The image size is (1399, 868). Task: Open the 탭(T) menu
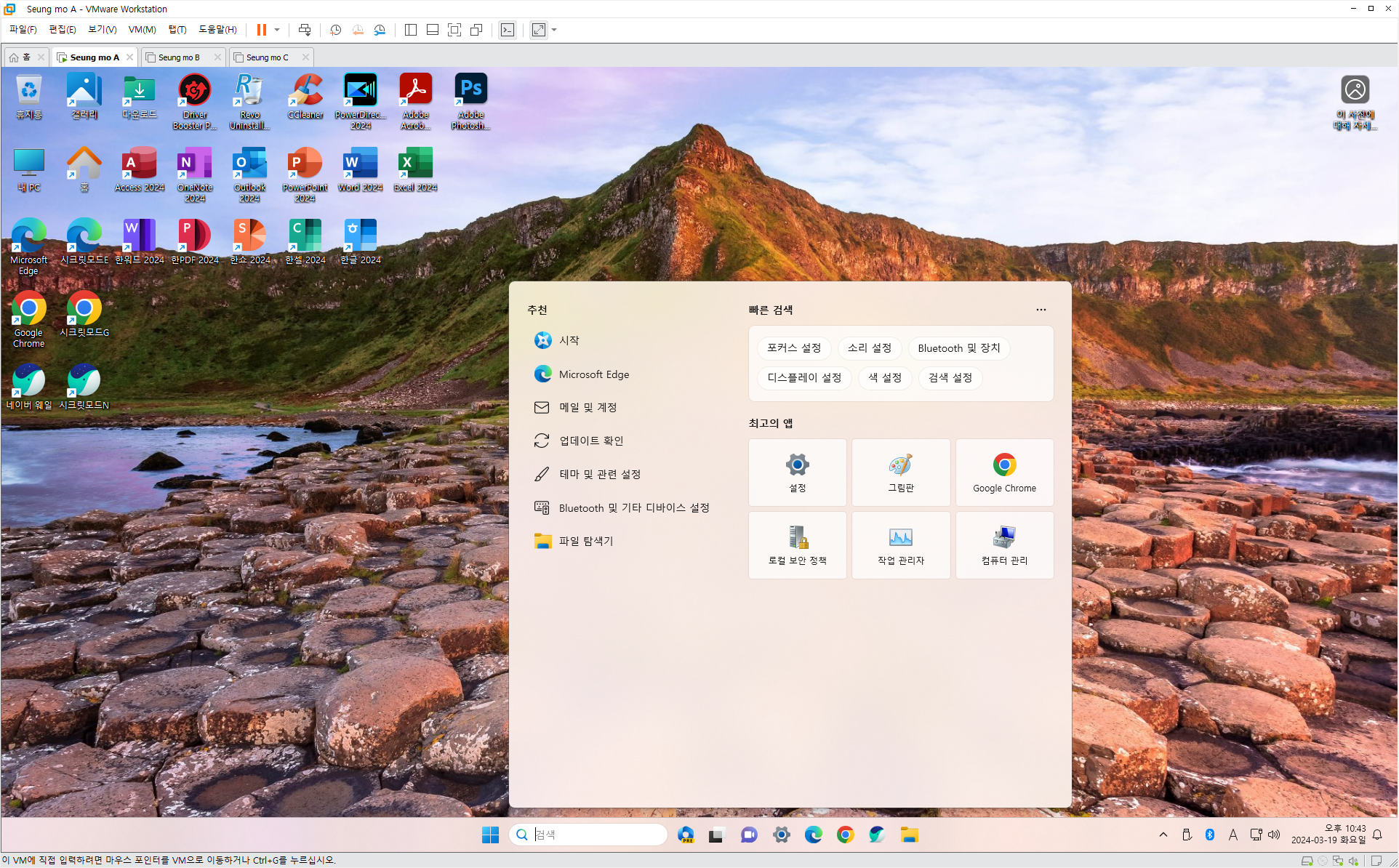coord(177,29)
